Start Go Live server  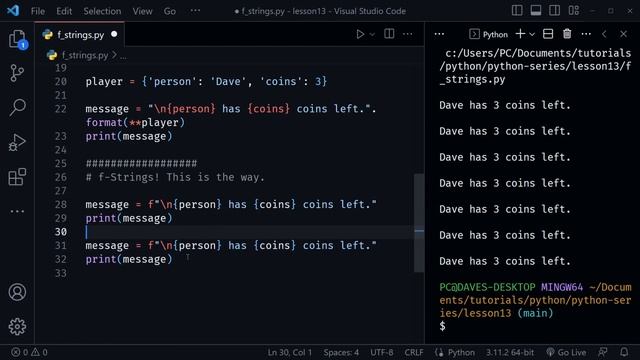pyautogui.click(x=566, y=352)
